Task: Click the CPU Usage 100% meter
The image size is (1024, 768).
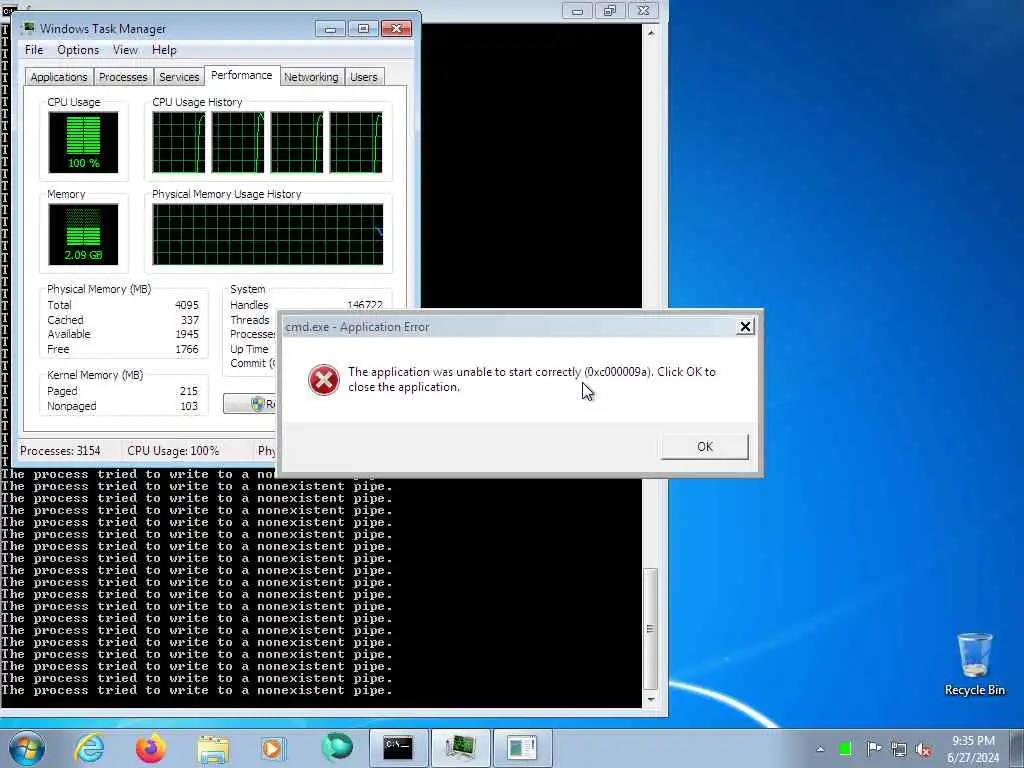Action: tap(83, 142)
